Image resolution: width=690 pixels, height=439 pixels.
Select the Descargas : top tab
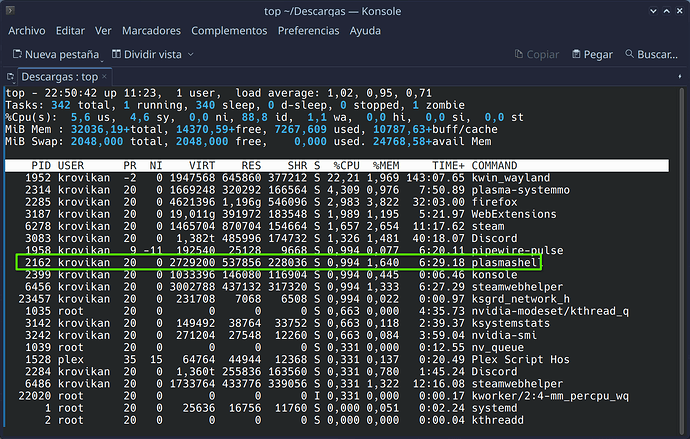(60, 76)
